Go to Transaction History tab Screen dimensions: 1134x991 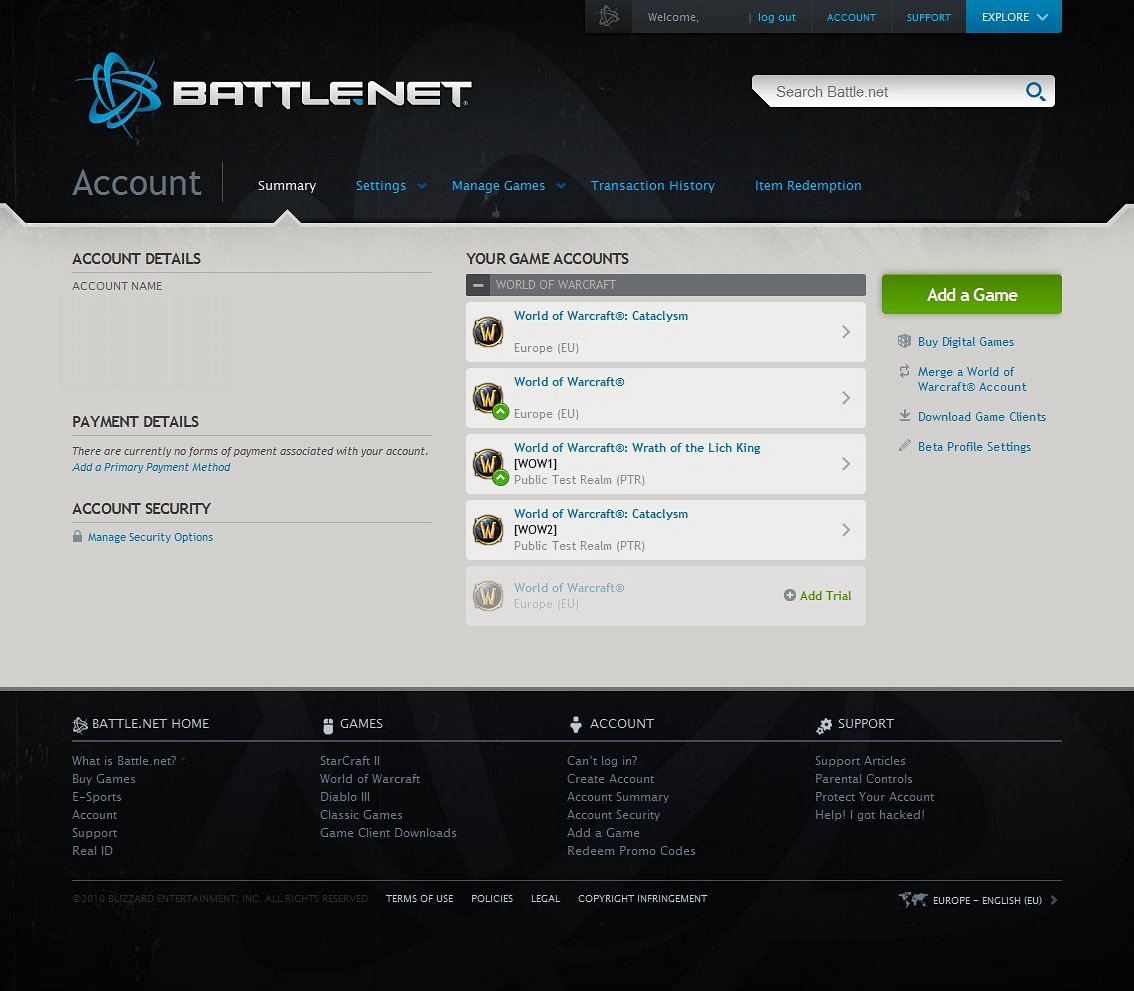click(652, 186)
